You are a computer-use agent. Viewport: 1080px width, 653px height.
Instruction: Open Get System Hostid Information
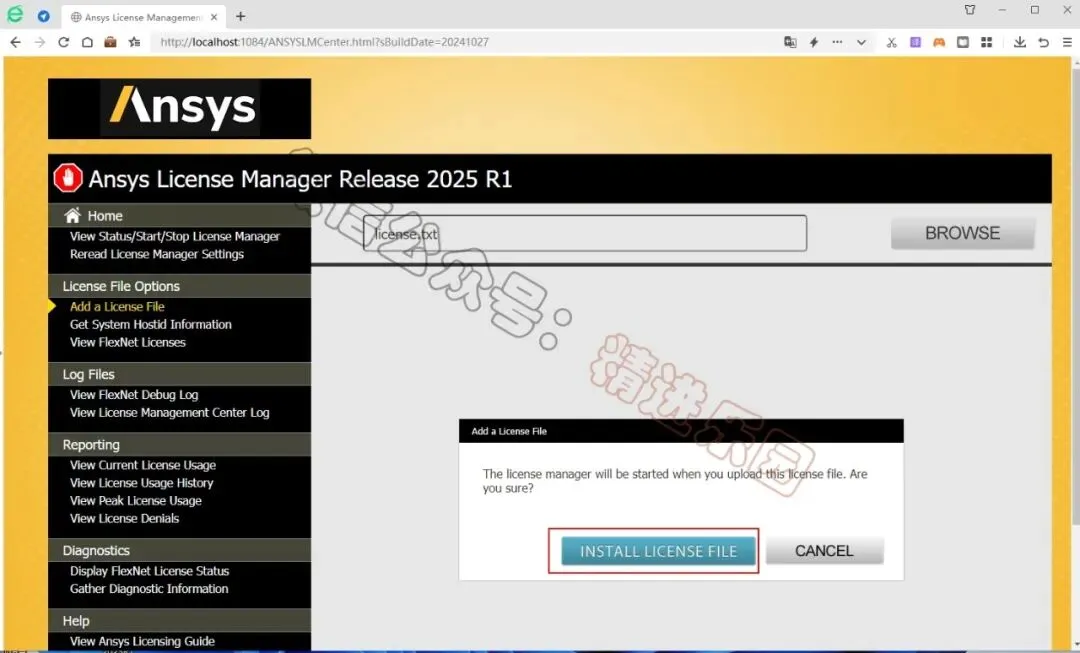150,324
